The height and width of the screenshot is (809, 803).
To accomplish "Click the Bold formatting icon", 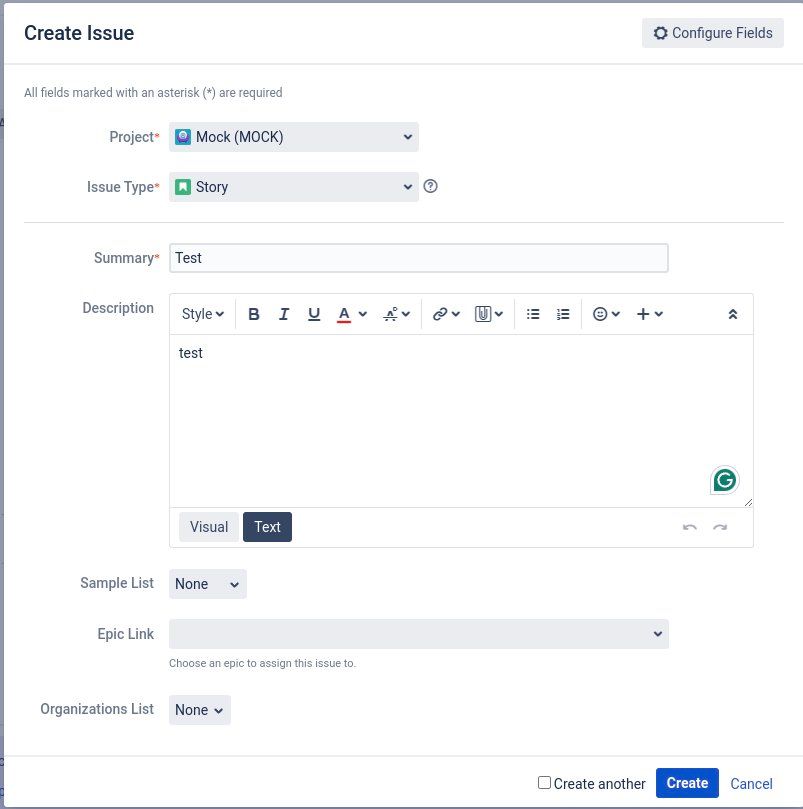I will (x=253, y=314).
